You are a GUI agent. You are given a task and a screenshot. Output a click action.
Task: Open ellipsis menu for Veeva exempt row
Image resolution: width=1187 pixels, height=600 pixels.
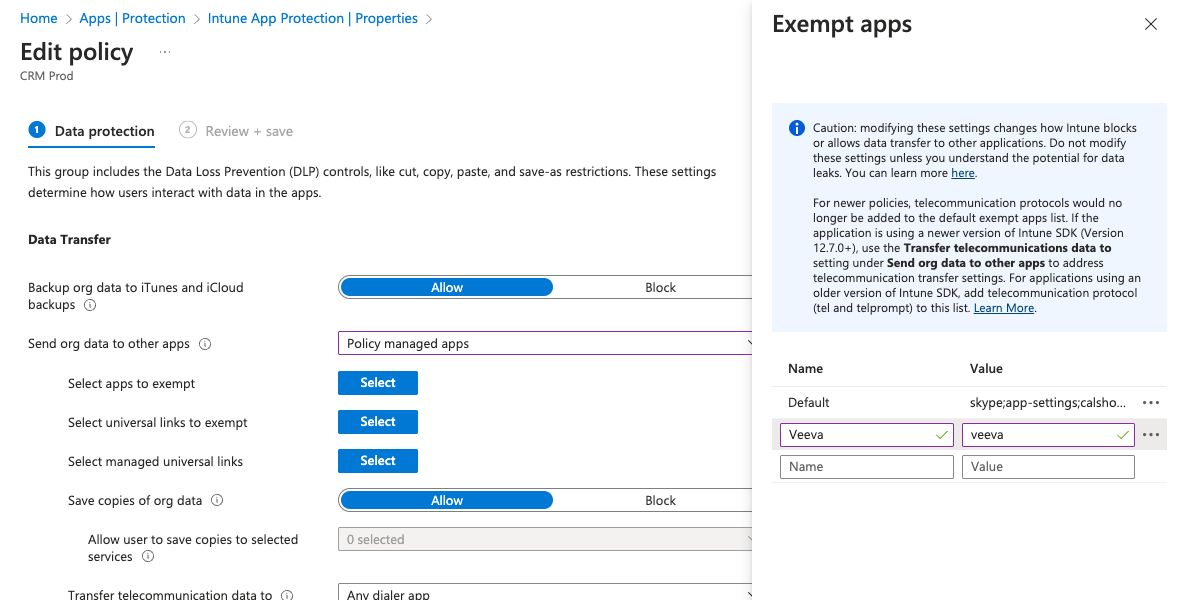pyautogui.click(x=1151, y=435)
